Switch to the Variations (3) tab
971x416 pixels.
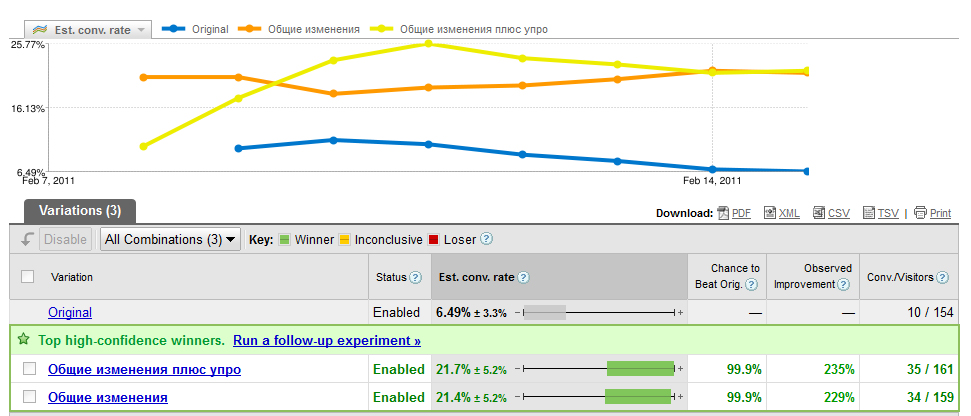(x=79, y=211)
